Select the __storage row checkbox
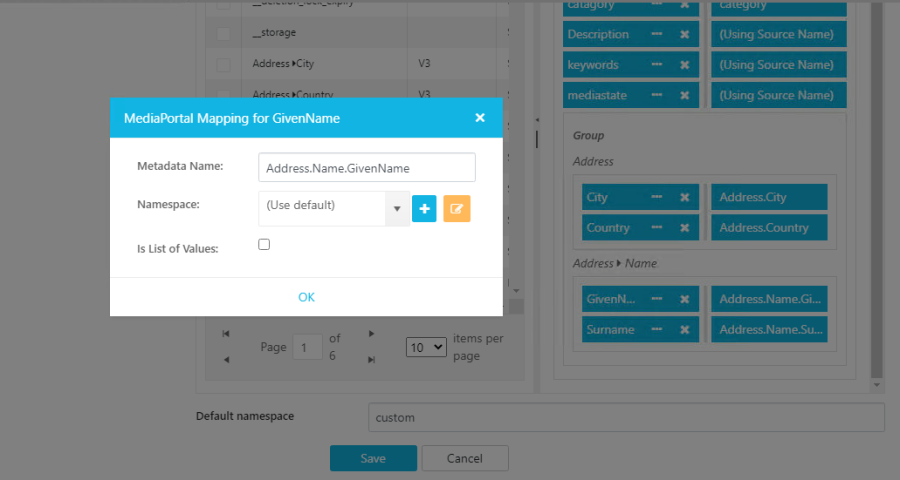Screen dimensions: 900x480 click(223, 33)
